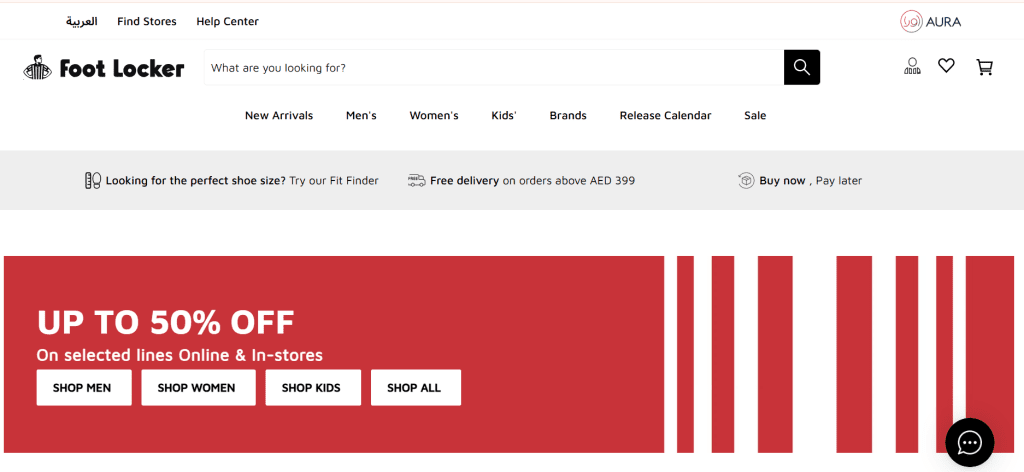Image resolution: width=1024 pixels, height=472 pixels.
Task: Click the Foot Locker logo
Action: click(104, 68)
